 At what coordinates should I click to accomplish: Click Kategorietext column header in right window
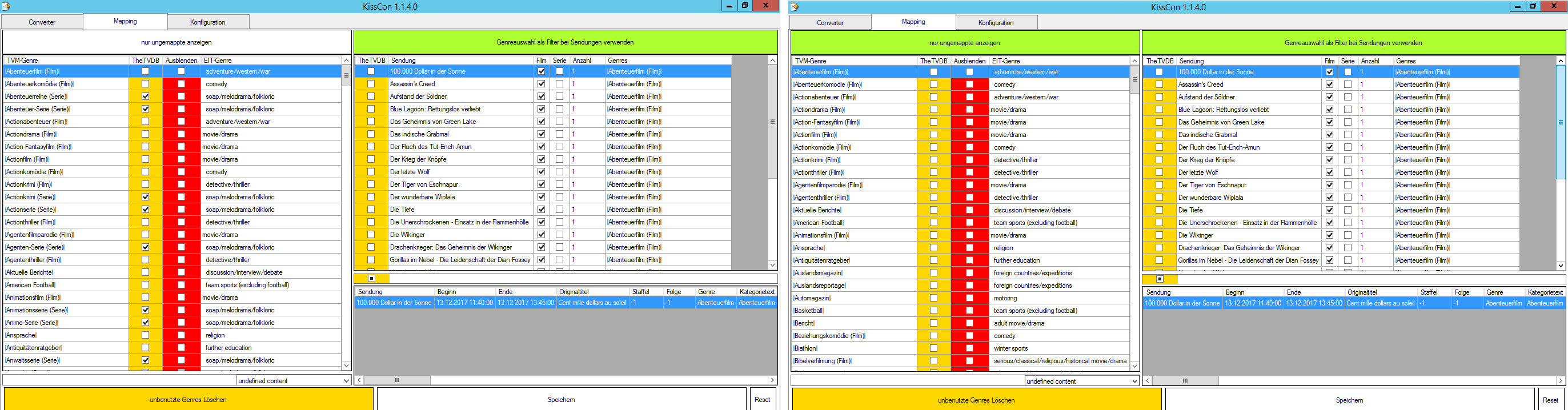click(x=1545, y=292)
